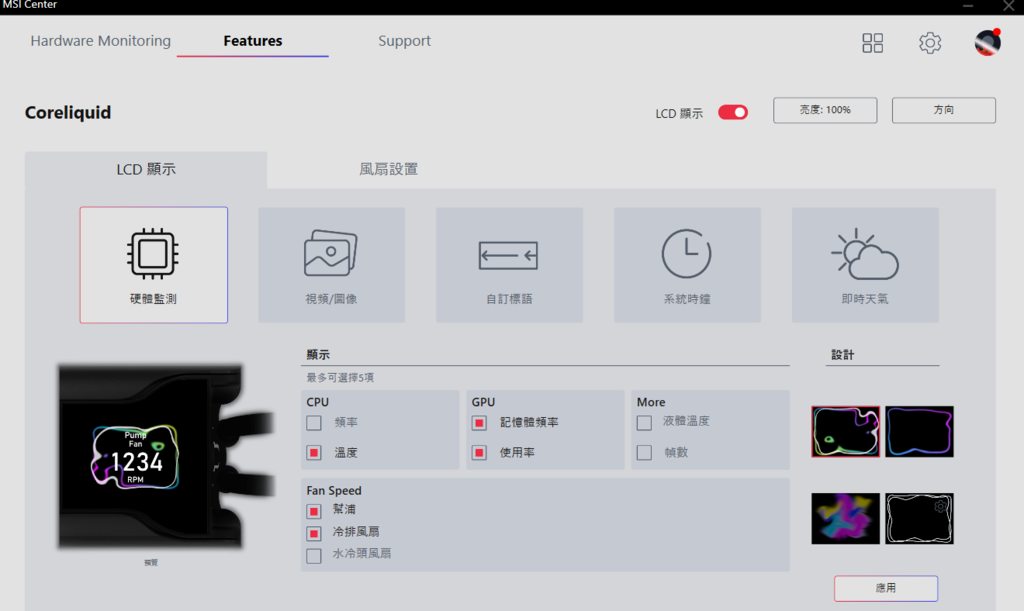Uncheck the CPU 溫度 checkbox

pyautogui.click(x=314, y=452)
